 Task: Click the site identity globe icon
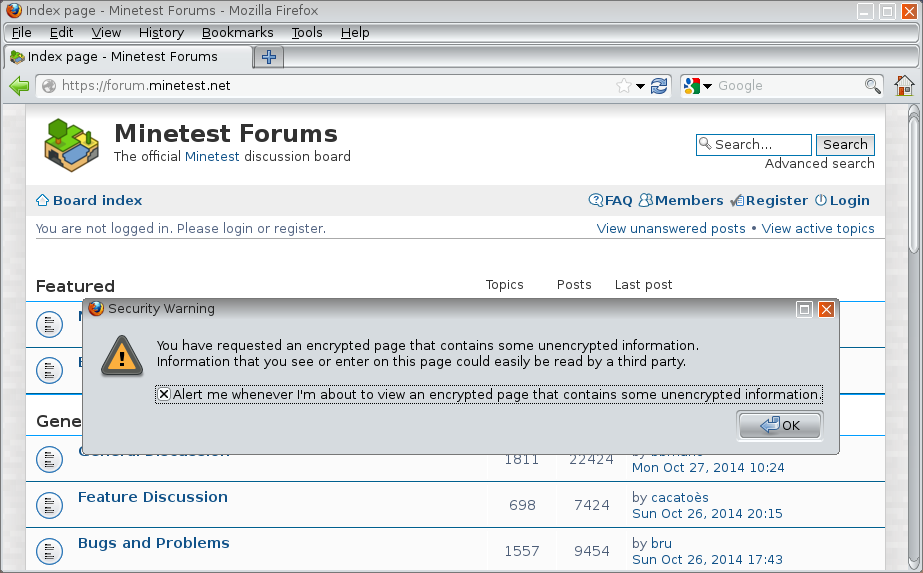(x=49, y=86)
